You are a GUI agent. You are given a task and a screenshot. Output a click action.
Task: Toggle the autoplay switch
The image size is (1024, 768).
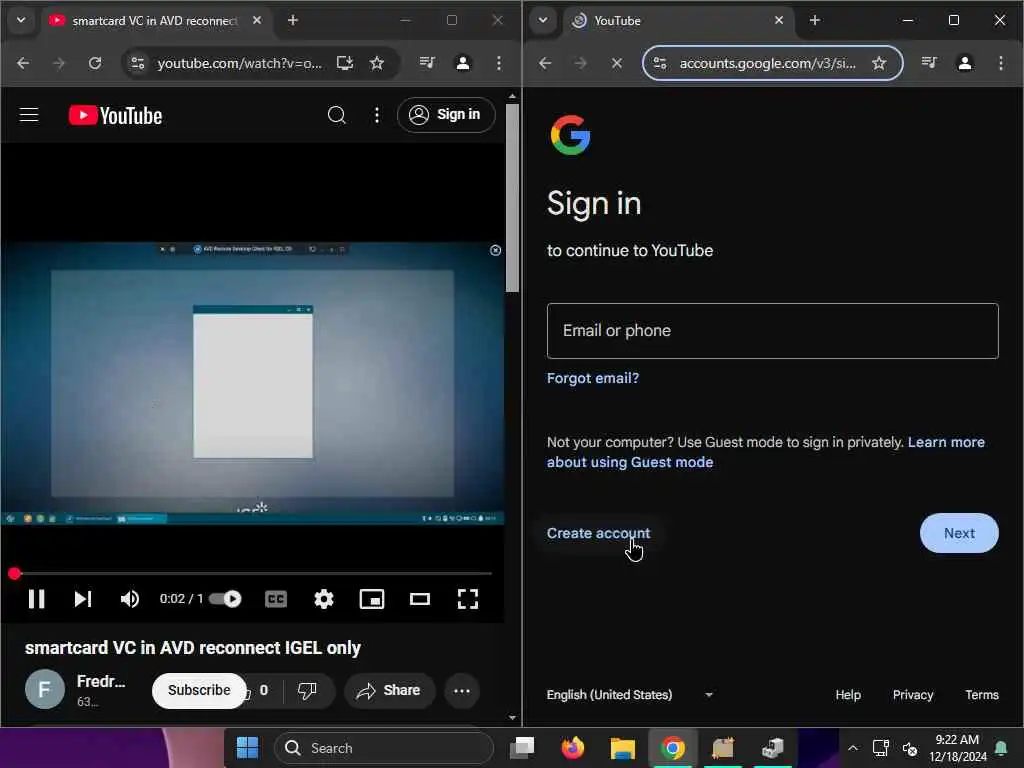pyautogui.click(x=225, y=599)
